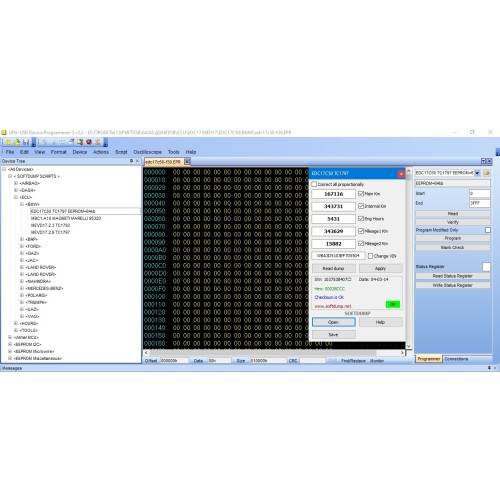Click the Open file toolbar icon

[17, 142]
